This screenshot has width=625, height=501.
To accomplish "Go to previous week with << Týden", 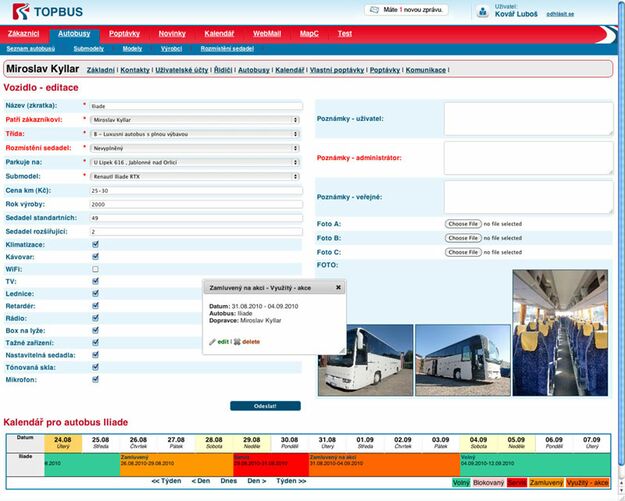I will (166, 481).
